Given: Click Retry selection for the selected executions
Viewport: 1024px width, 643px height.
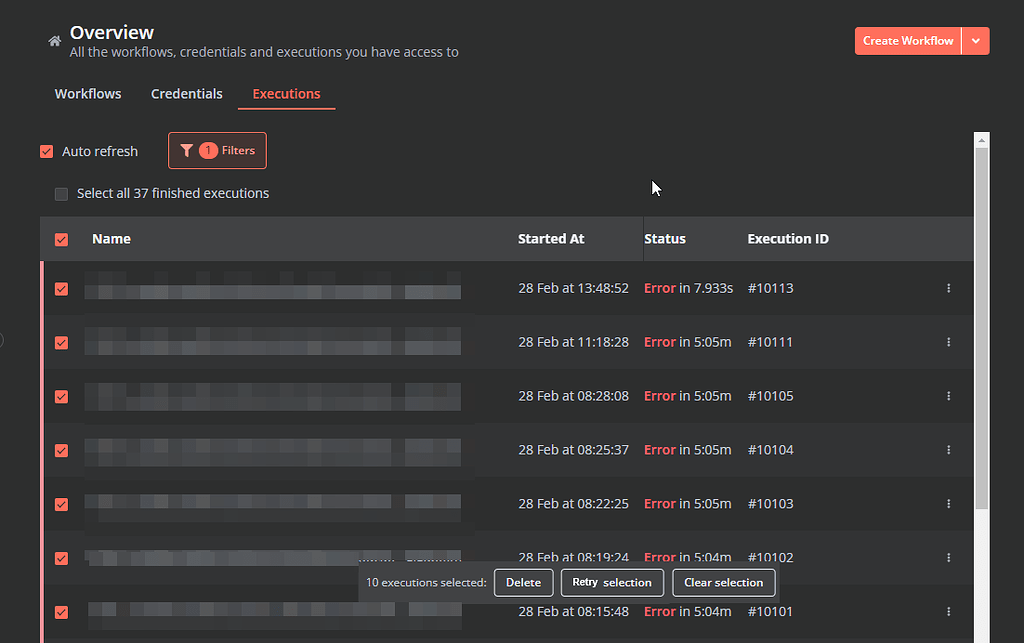Looking at the screenshot, I should 612,582.
